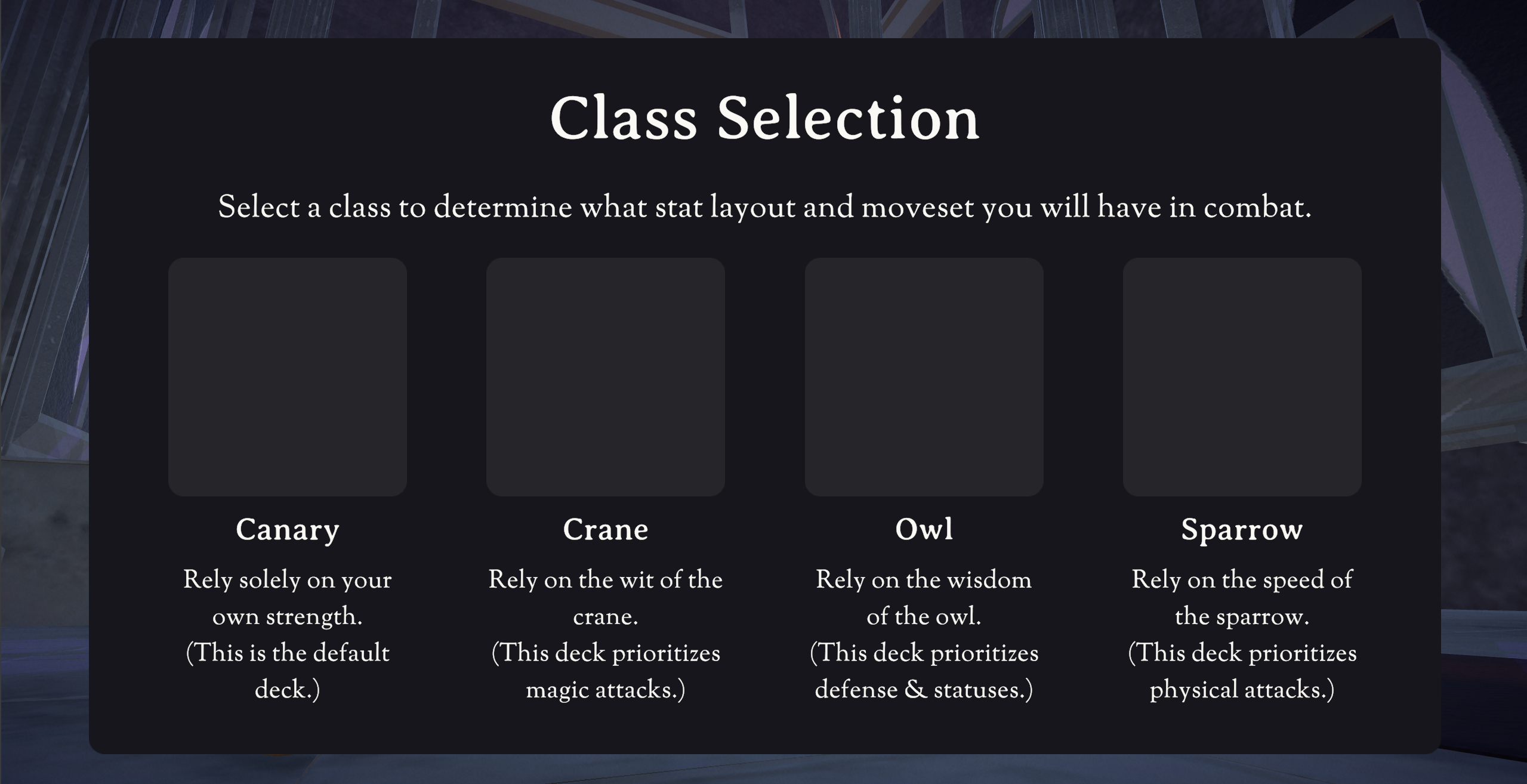
Task: Click 'Rely solely on your own strength' text
Action: coord(288,598)
